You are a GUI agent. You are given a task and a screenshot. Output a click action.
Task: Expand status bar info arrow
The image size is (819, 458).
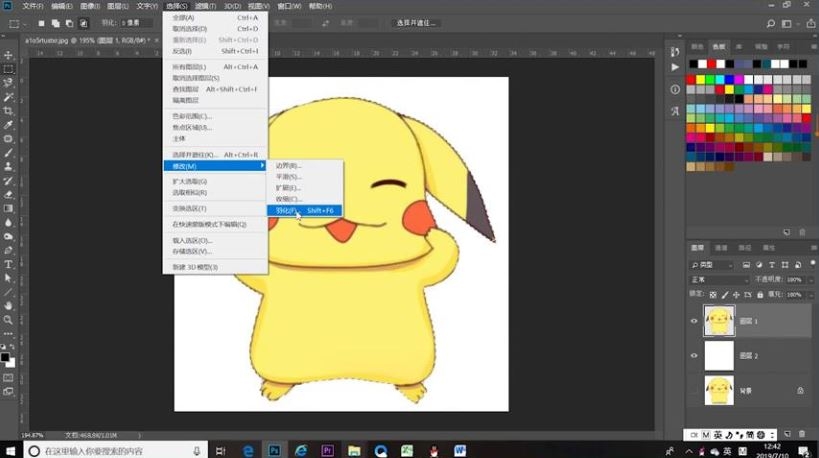coord(139,435)
